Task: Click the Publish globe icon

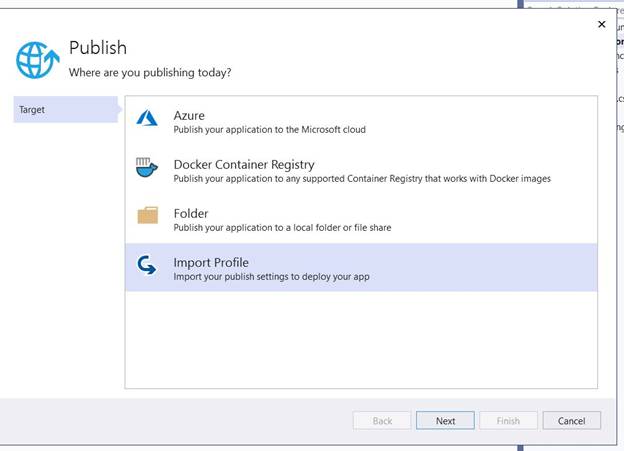Action: (x=37, y=60)
